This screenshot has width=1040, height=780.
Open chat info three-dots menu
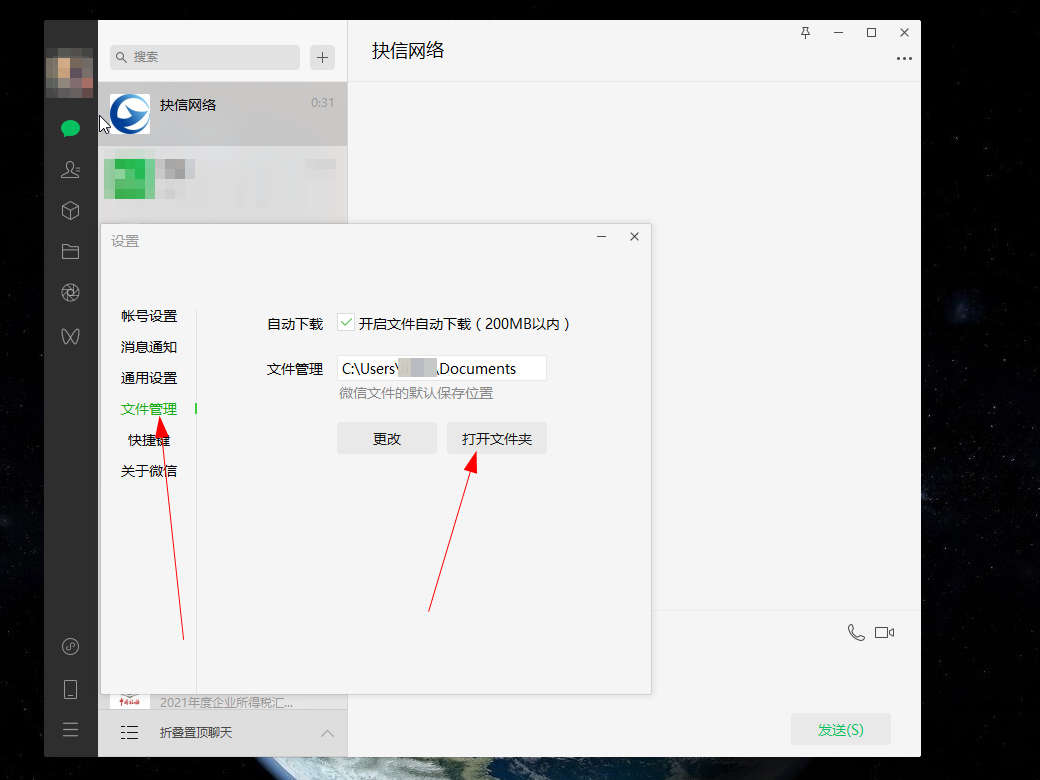(x=904, y=58)
